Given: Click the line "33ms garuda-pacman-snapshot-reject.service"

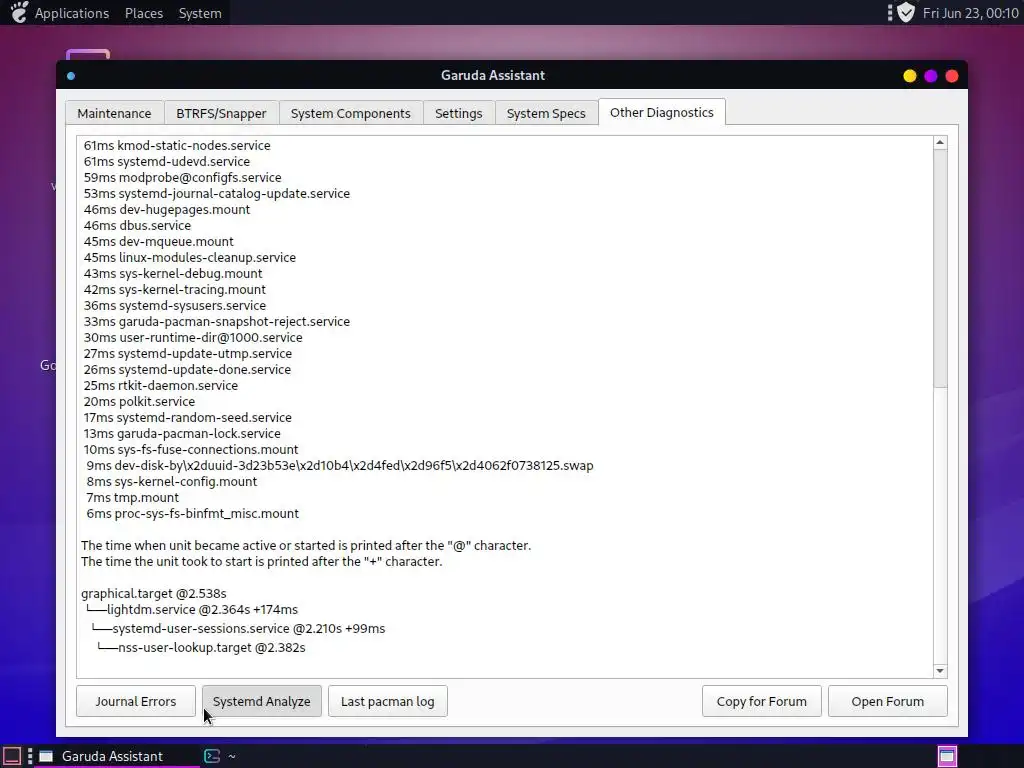Looking at the screenshot, I should click(x=217, y=321).
